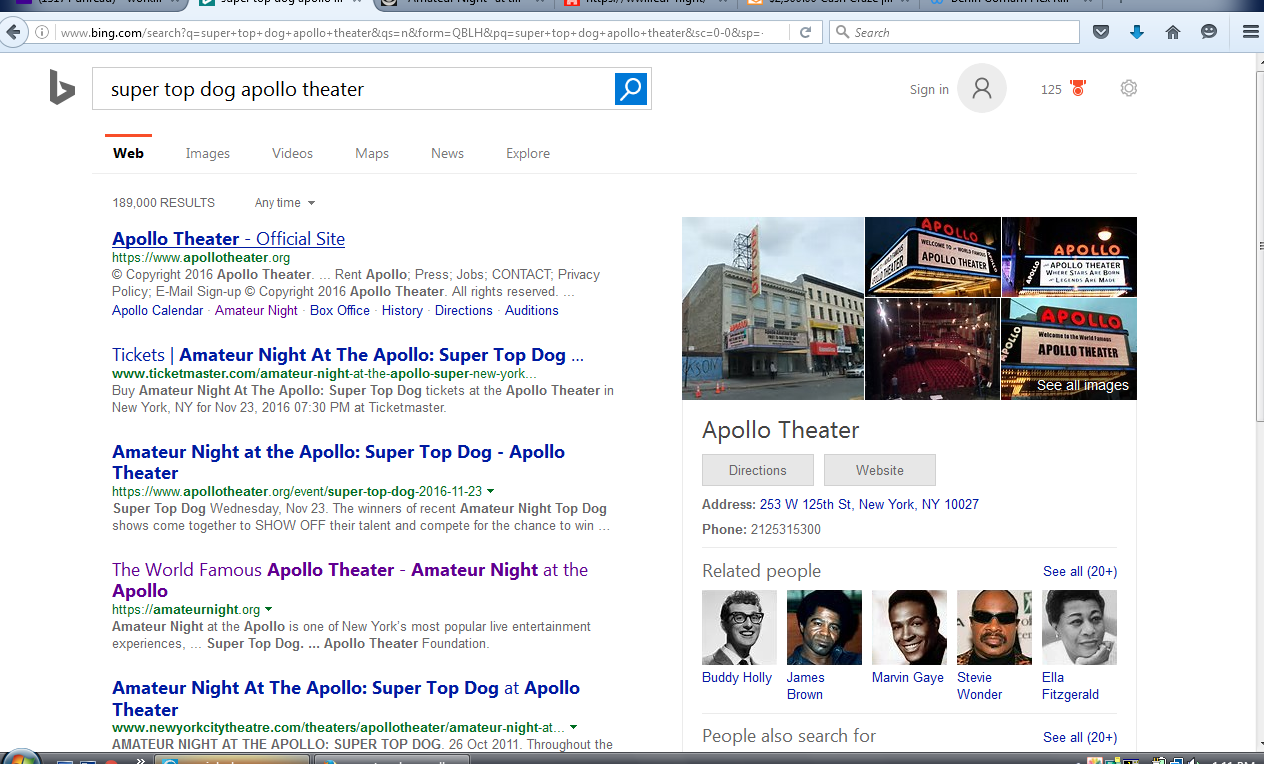Click the Directions button for Apollo Theater
This screenshot has width=1264, height=764.
point(758,470)
